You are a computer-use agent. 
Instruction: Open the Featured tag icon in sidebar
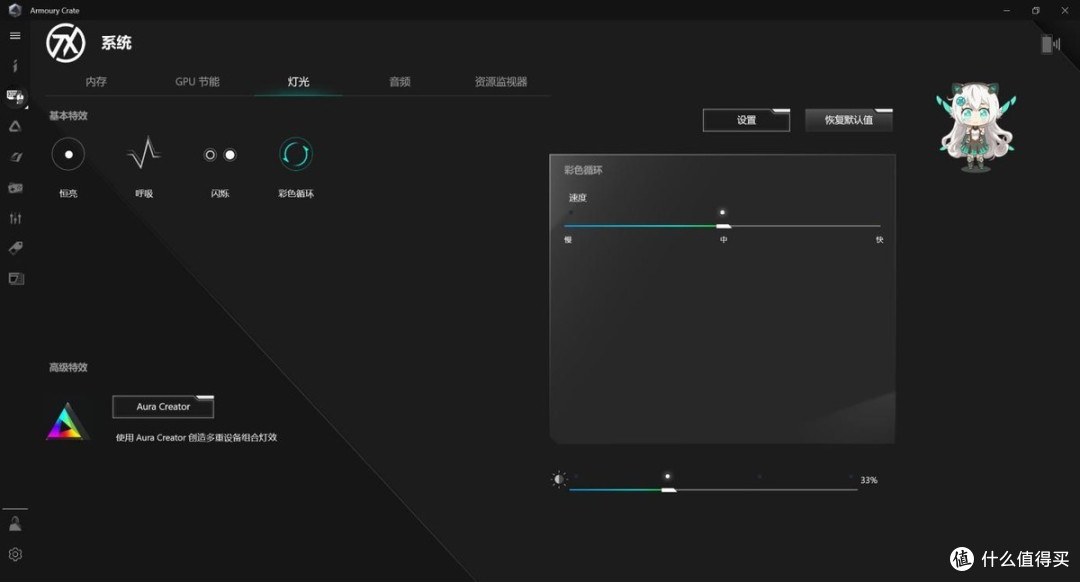[15, 248]
